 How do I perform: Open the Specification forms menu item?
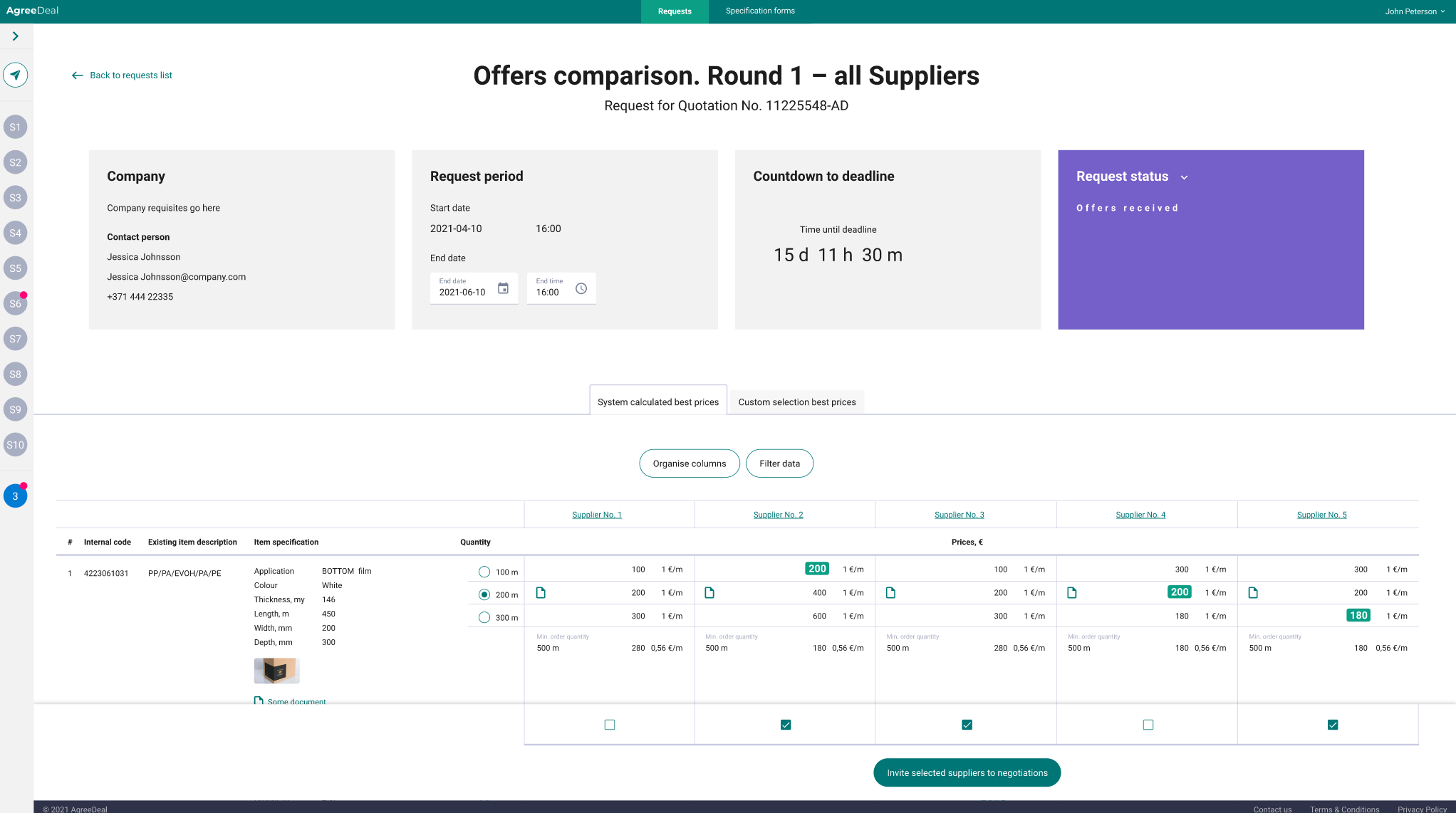[x=760, y=11]
